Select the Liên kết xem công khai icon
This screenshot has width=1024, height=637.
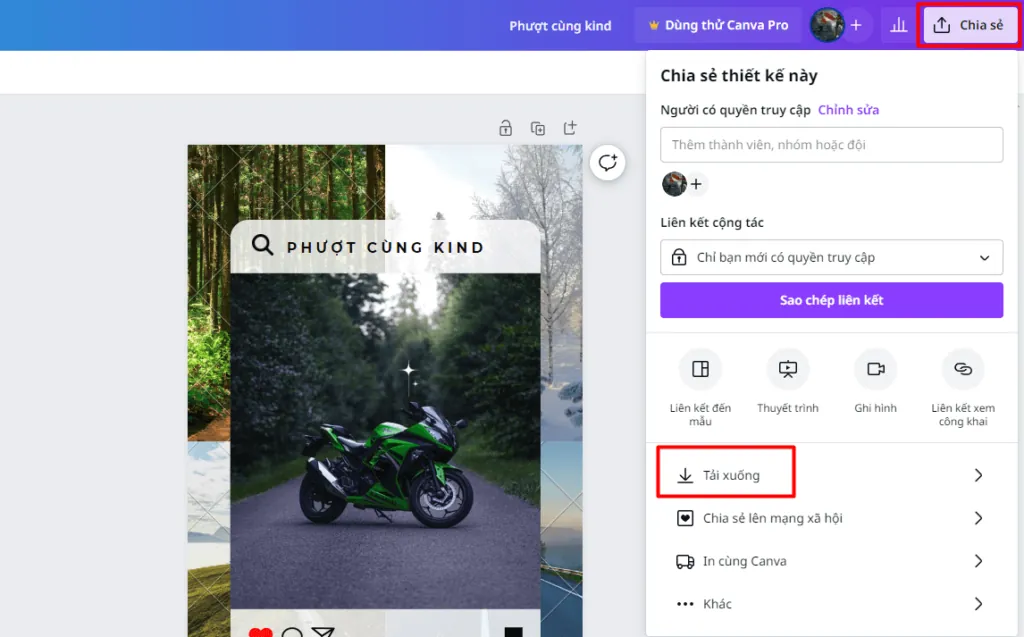coord(963,369)
